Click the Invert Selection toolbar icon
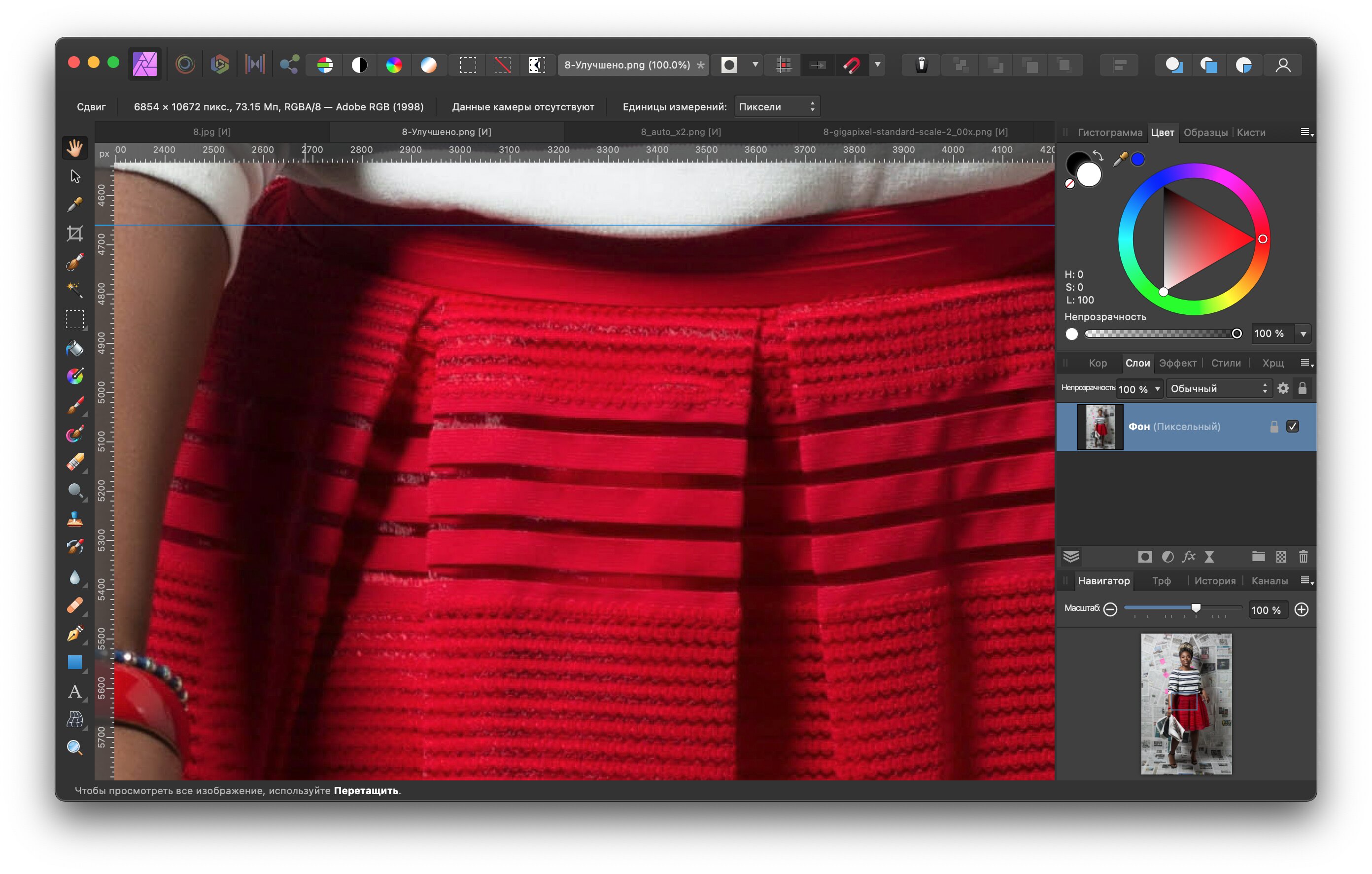This screenshot has height=874, width=1372. [537, 65]
